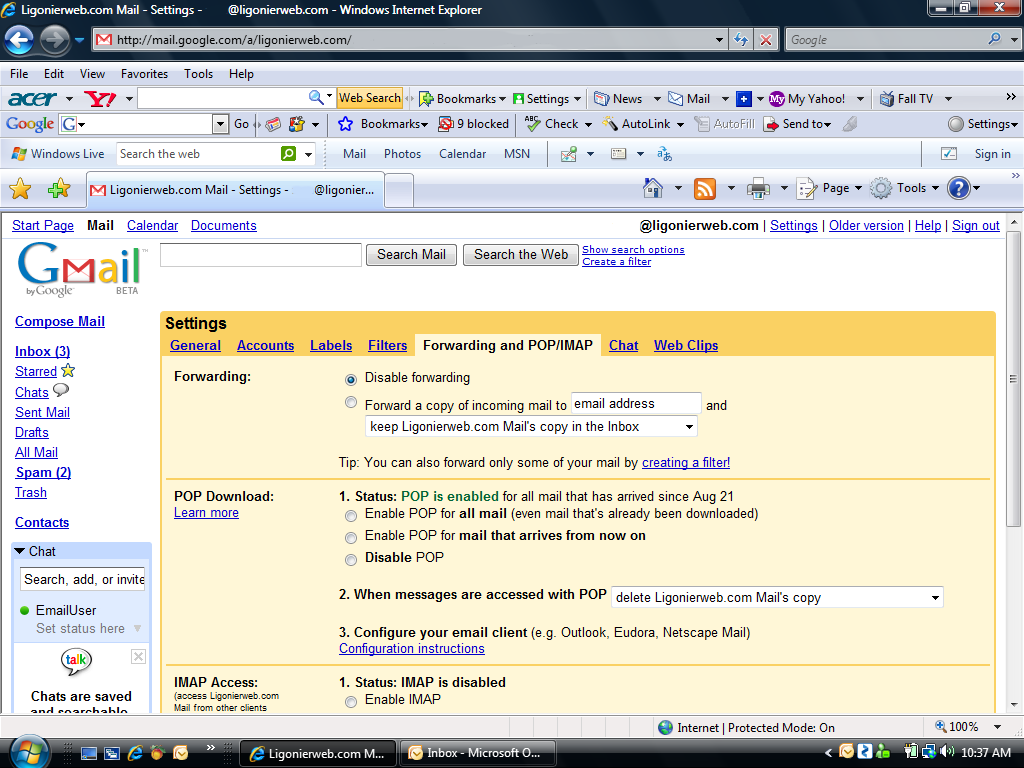Open the Set status here dropdown
The image size is (1024, 768).
coord(137,628)
